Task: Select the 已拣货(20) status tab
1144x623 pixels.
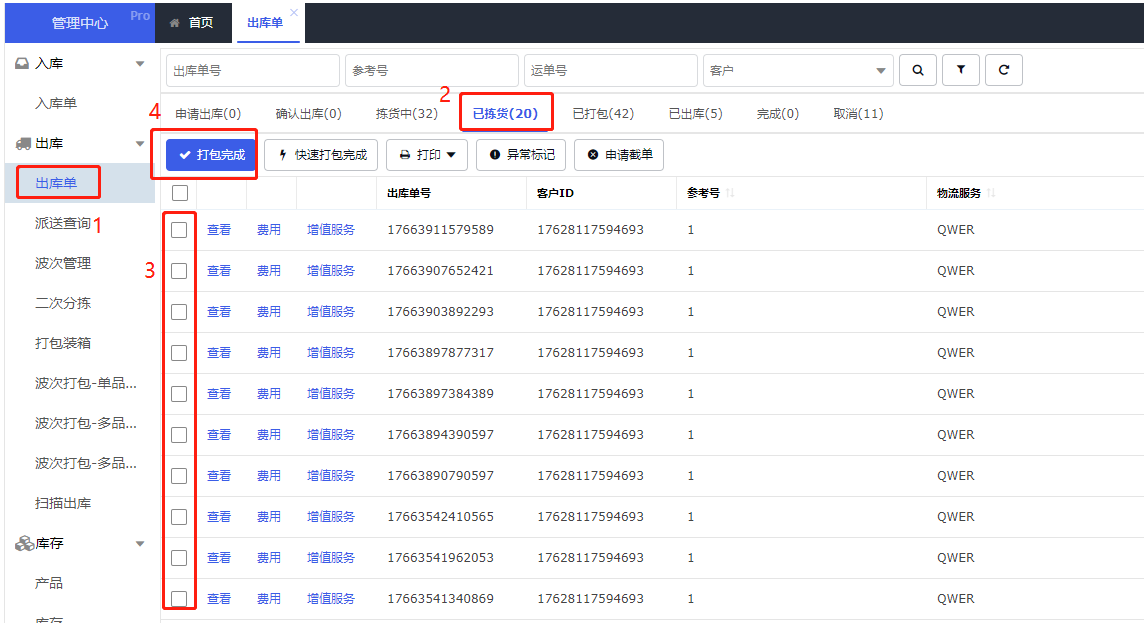Action: coord(505,114)
